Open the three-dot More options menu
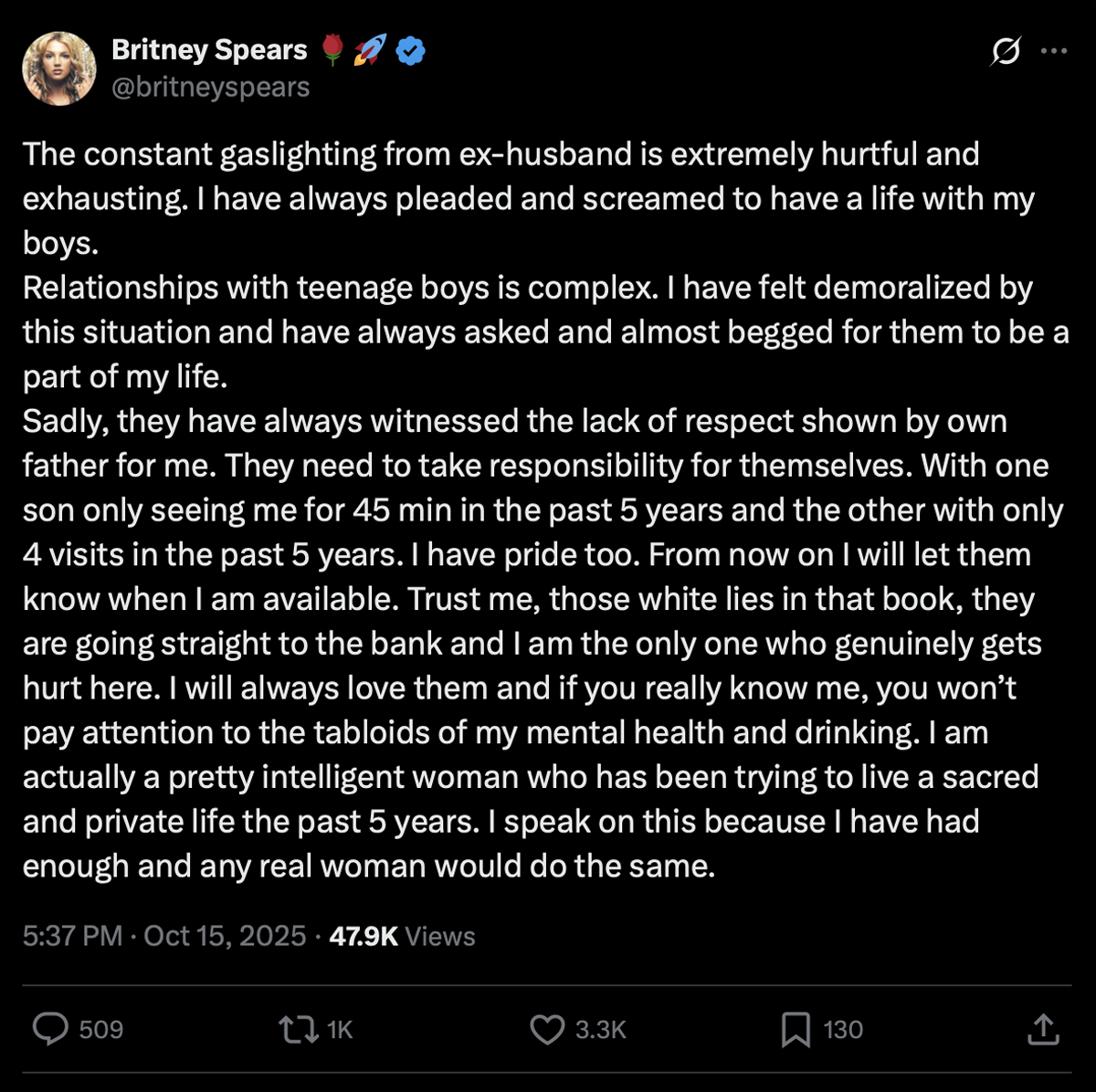This screenshot has height=1092, width=1096. pyautogui.click(x=1054, y=52)
